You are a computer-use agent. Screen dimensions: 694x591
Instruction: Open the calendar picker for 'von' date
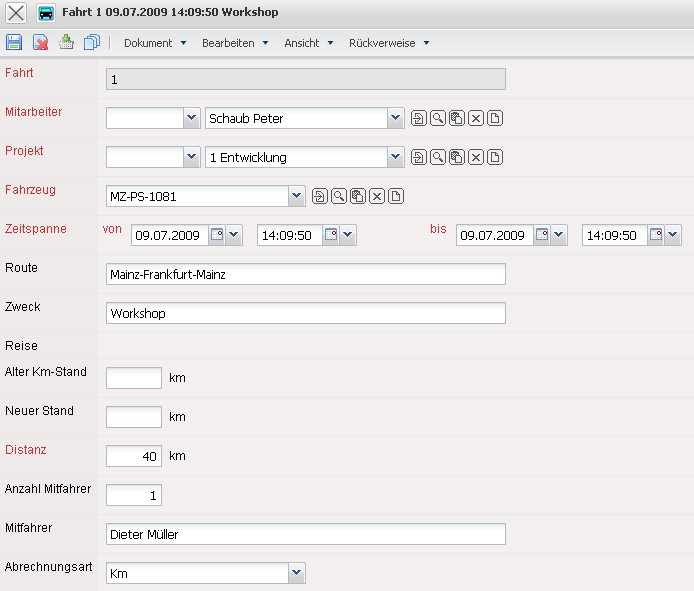[217, 235]
